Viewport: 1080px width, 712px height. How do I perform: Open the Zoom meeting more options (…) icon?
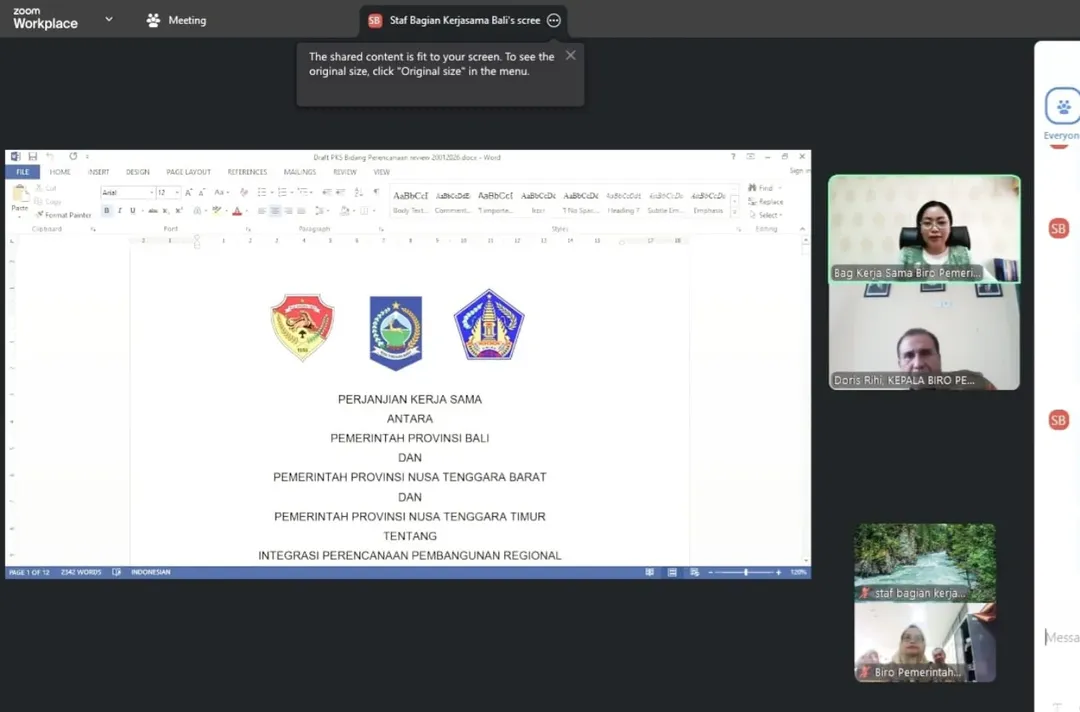pyautogui.click(x=554, y=20)
